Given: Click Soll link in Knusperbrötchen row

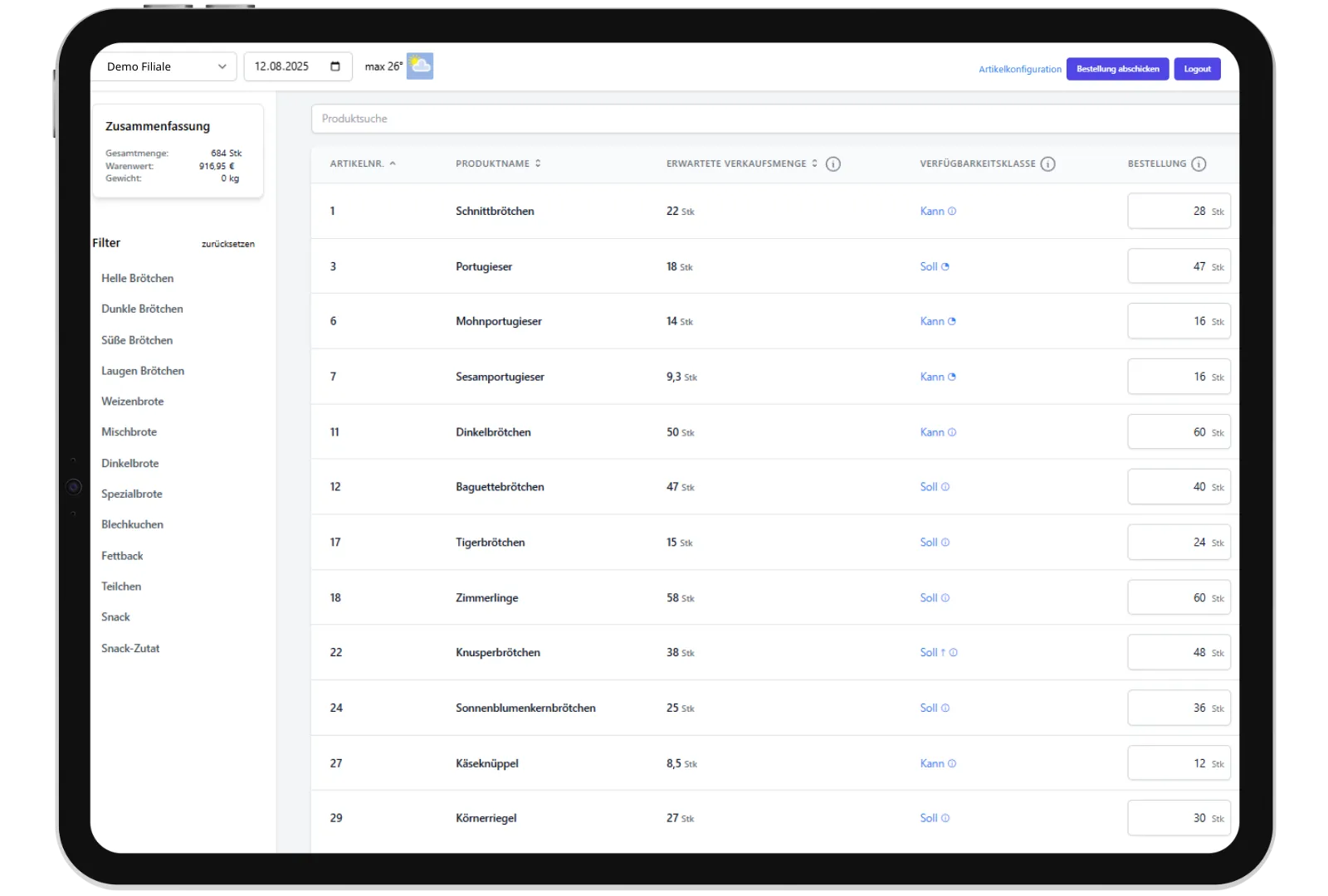Looking at the screenshot, I should click(929, 653).
